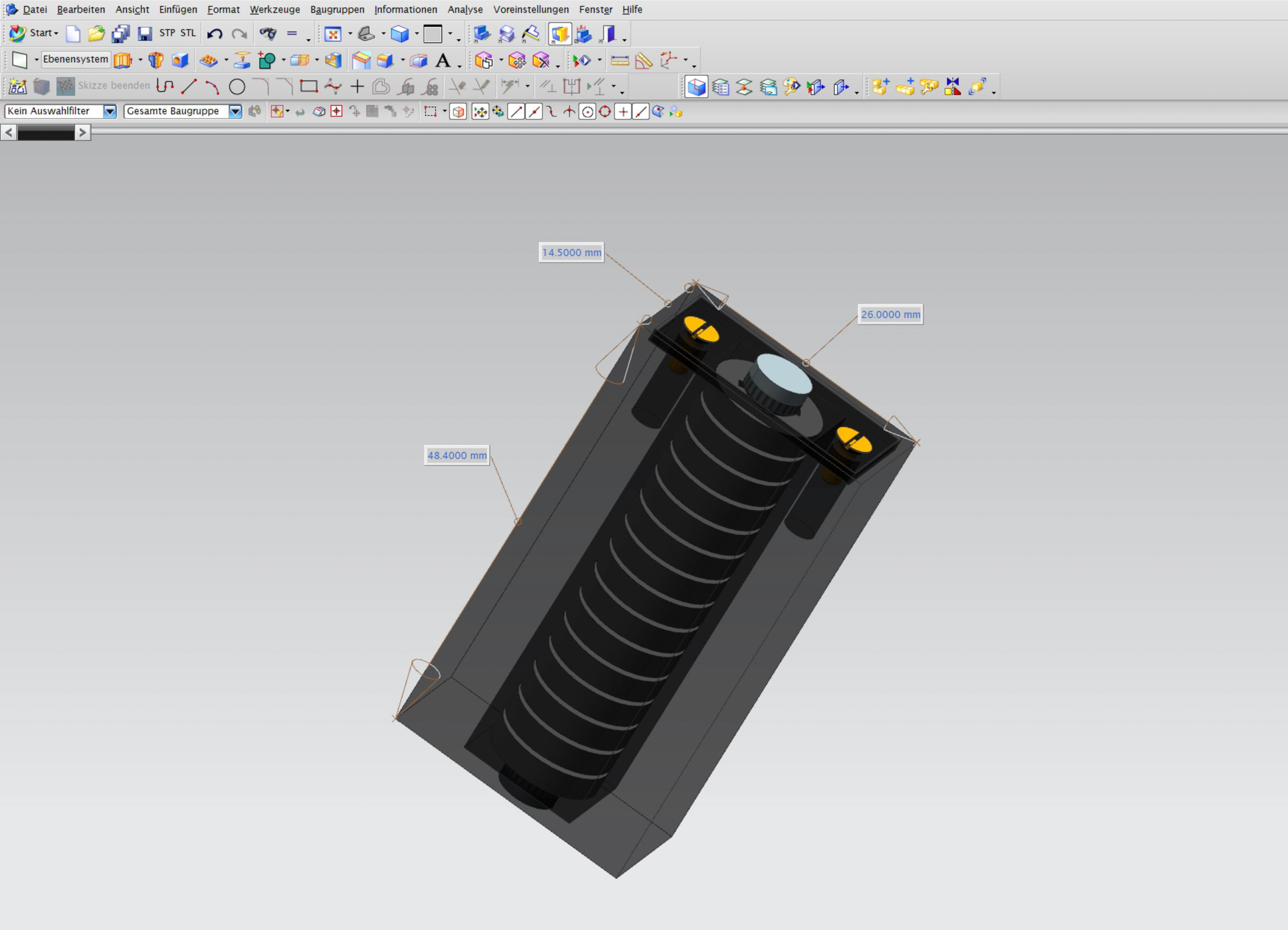
Task: Click the Add Component assembly icon
Action: [881, 86]
